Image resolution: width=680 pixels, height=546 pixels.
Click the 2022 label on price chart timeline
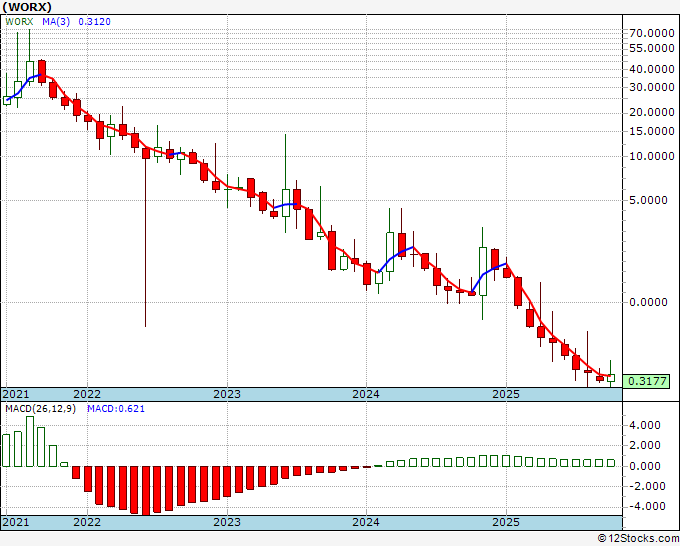87,394
